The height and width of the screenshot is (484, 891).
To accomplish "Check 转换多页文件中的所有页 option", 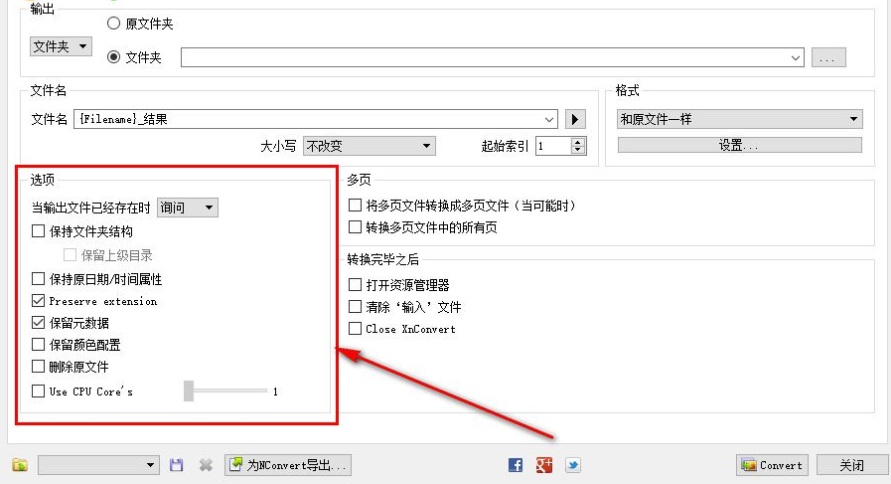I will (x=355, y=227).
